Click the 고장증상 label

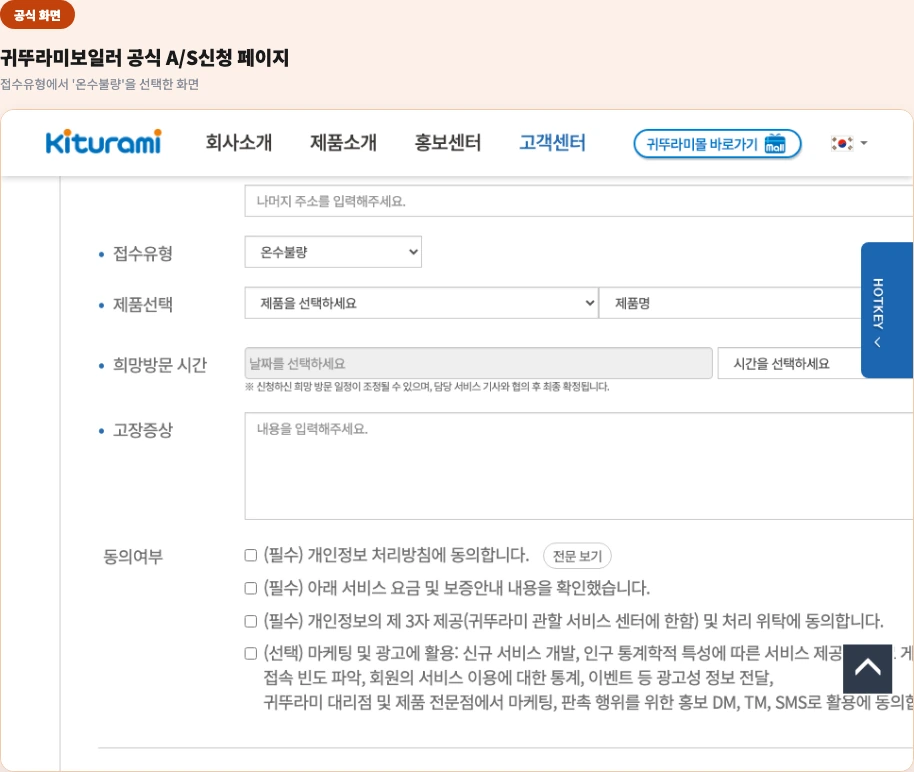(x=143, y=430)
